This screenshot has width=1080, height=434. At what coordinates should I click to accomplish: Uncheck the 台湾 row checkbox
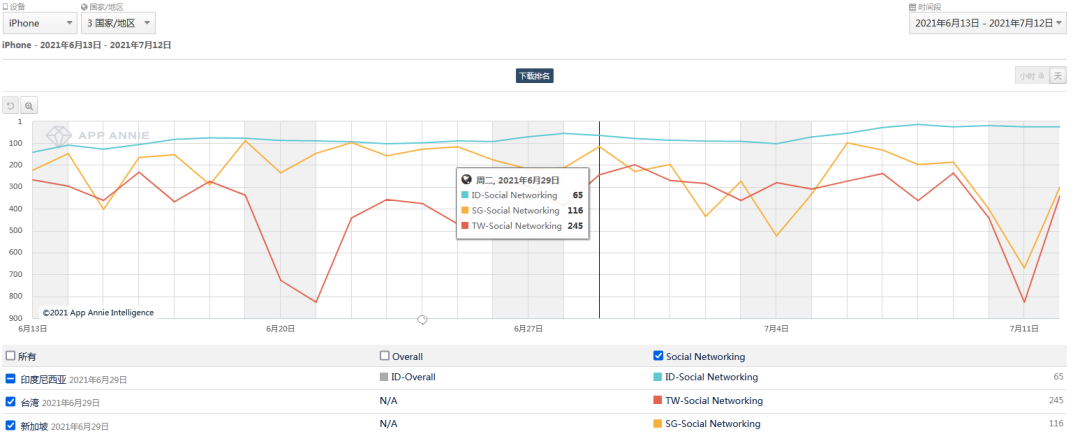[10, 402]
